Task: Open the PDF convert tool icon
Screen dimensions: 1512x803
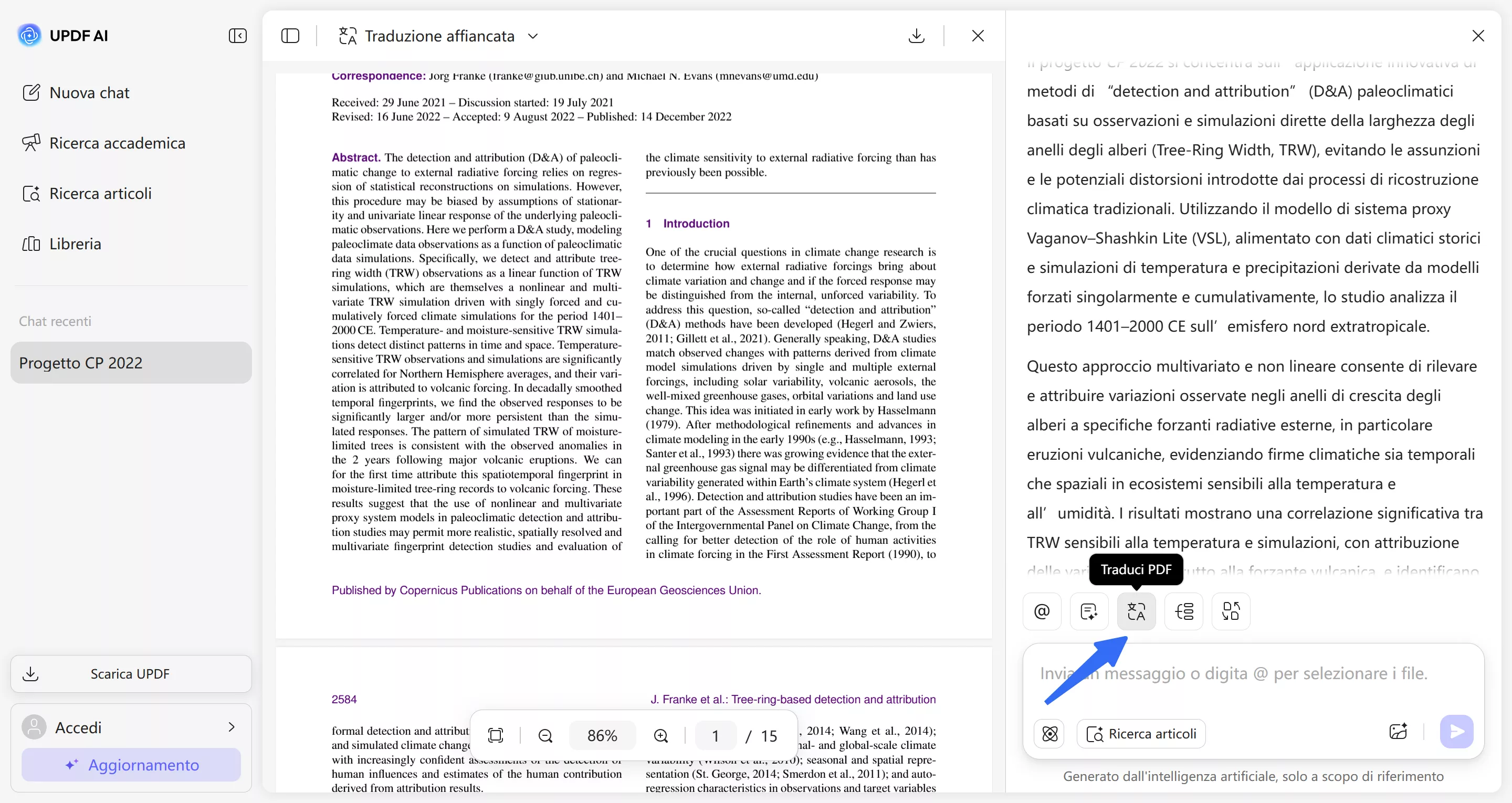Action: click(x=1231, y=611)
